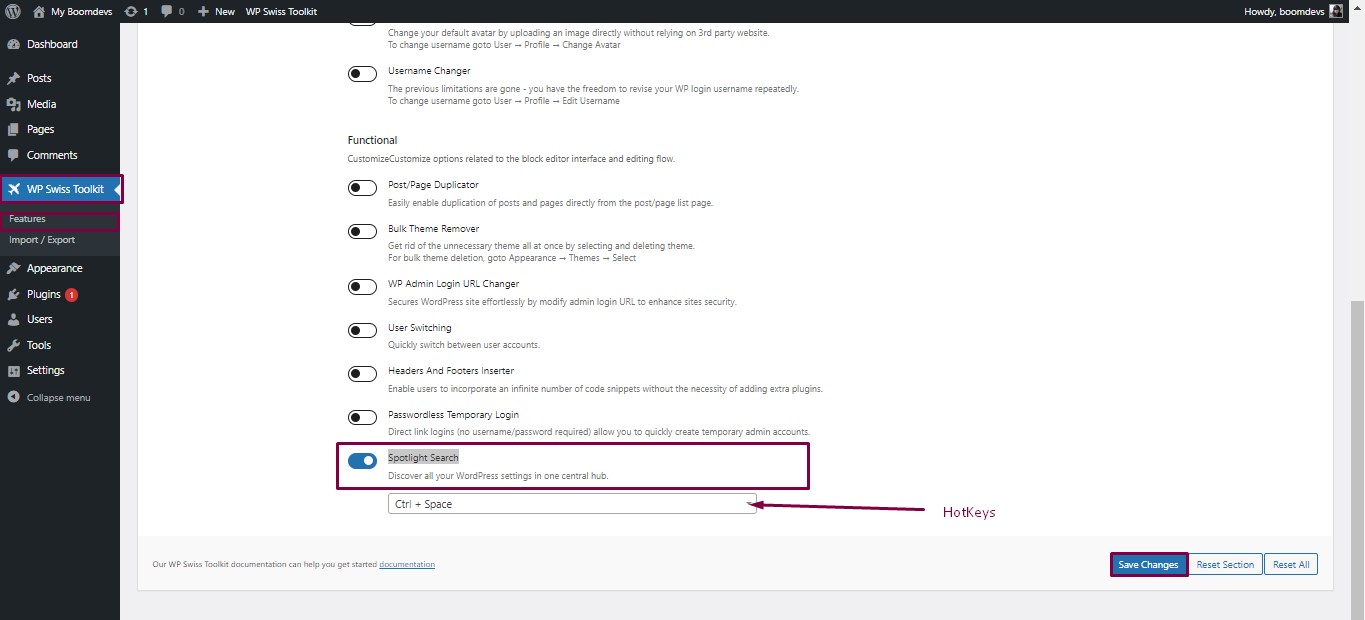Click the WP Admin Login URL Changer label
1365x620 pixels.
click(453, 284)
